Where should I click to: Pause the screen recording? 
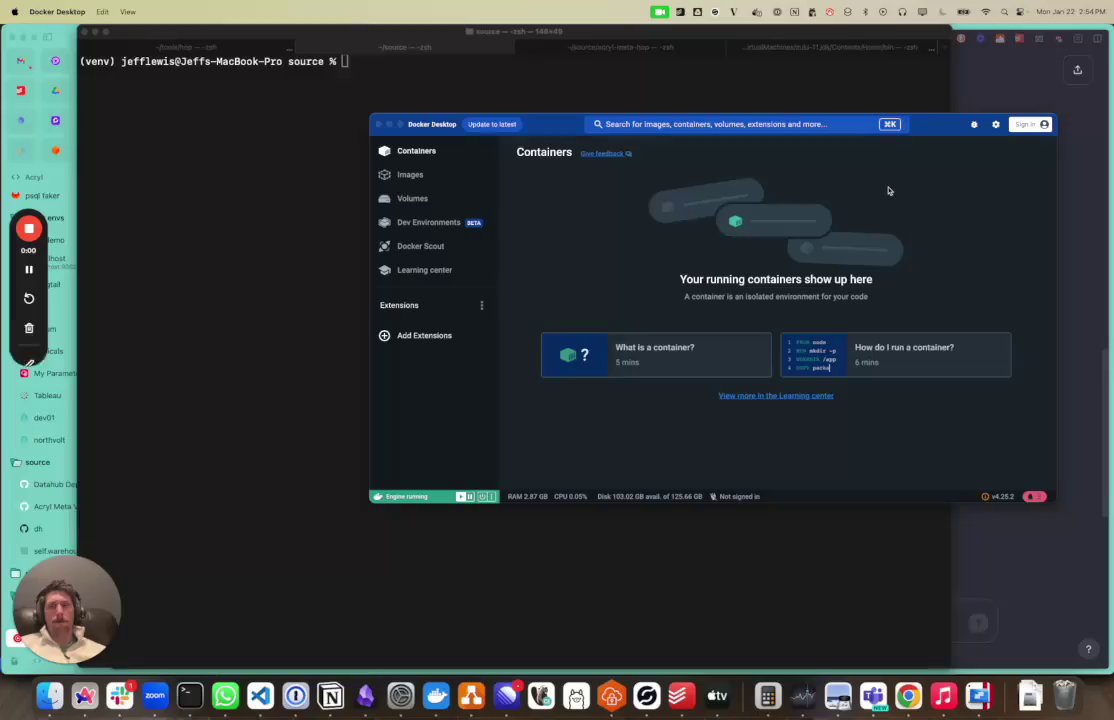(x=29, y=269)
